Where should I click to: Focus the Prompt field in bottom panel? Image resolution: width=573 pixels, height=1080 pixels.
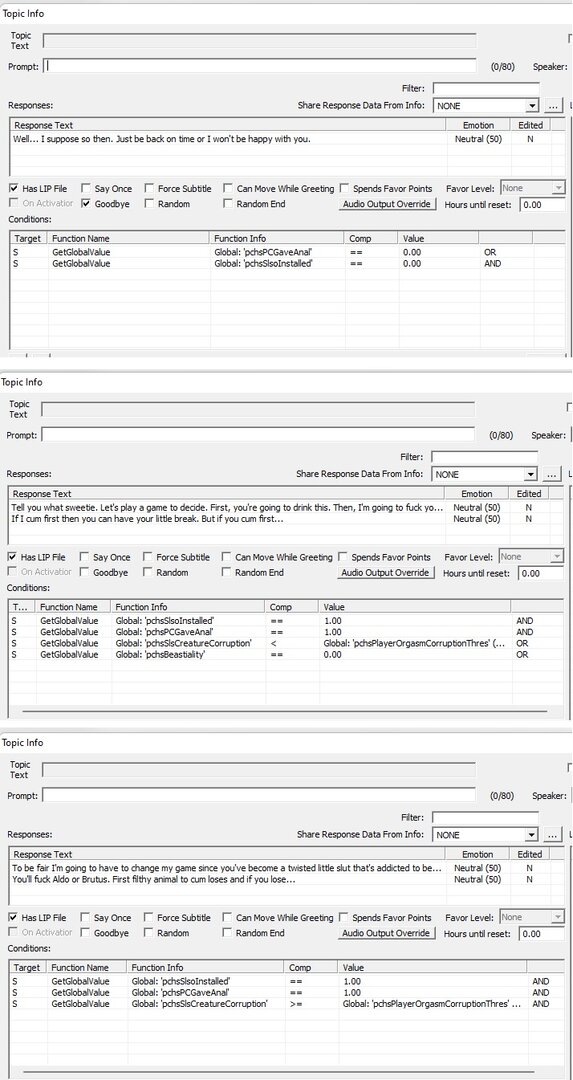(260, 795)
